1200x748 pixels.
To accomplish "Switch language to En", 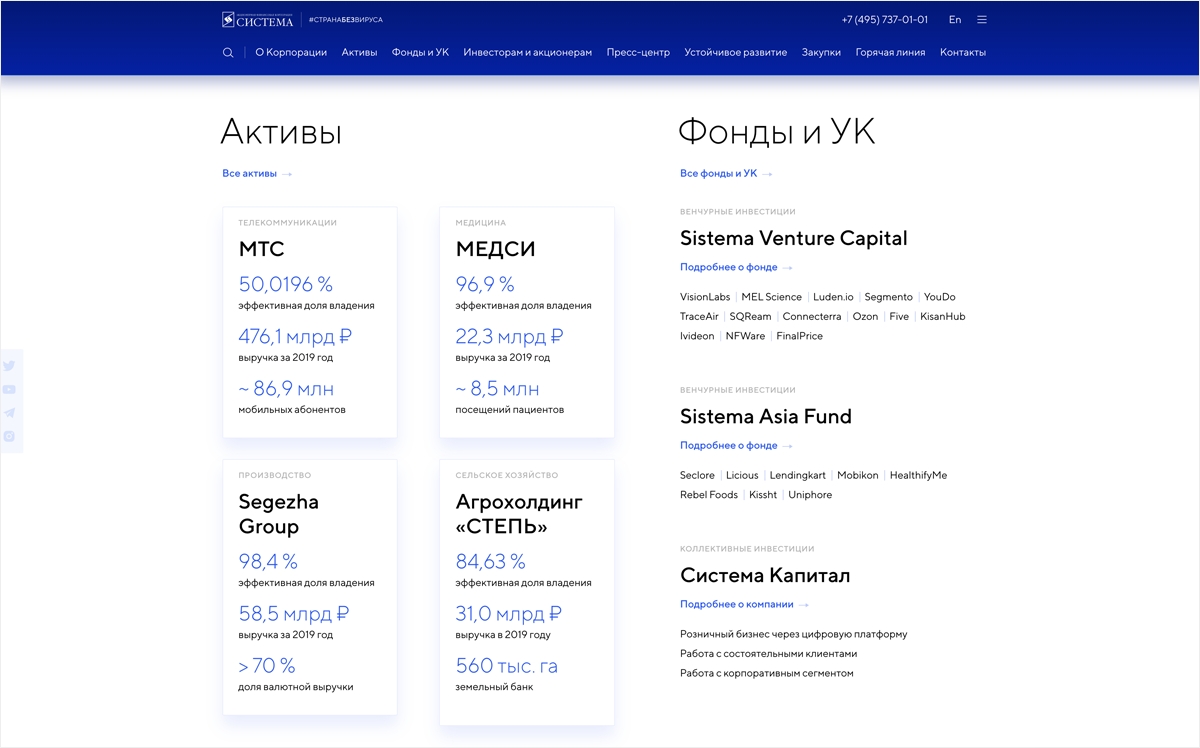I will click(955, 20).
